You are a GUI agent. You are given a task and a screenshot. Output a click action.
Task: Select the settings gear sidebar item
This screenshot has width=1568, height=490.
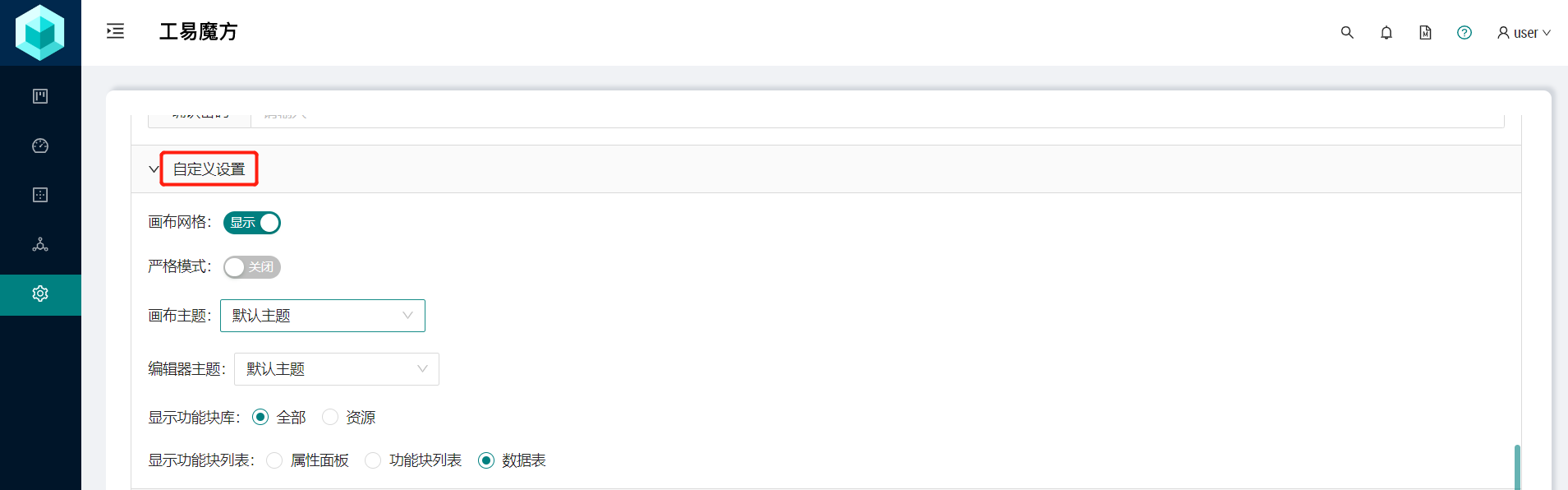coord(40,294)
